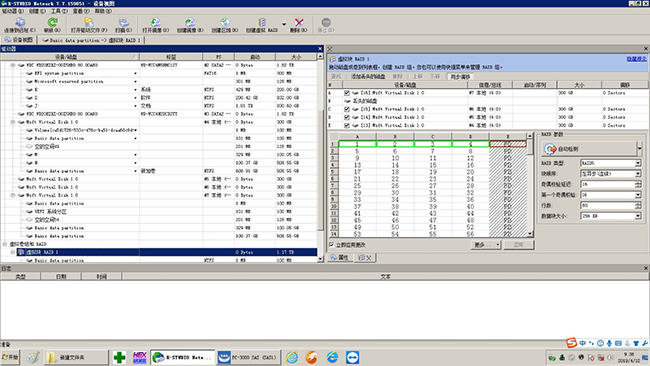Uncheck the [16] Msft Virtual Disk checkbox
The width and height of the screenshot is (650, 366).
coord(347,93)
